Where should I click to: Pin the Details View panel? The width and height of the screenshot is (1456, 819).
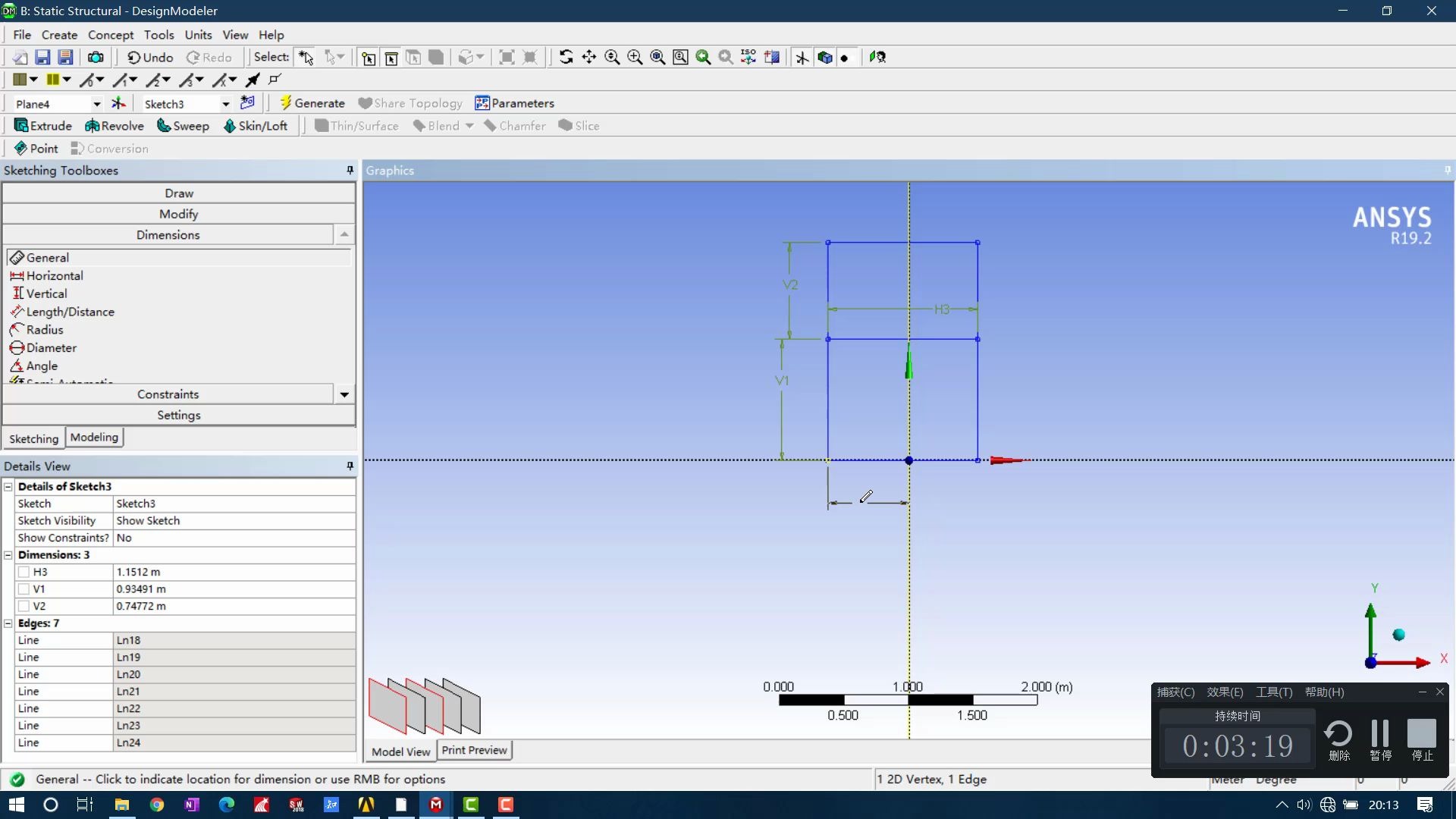click(x=350, y=466)
